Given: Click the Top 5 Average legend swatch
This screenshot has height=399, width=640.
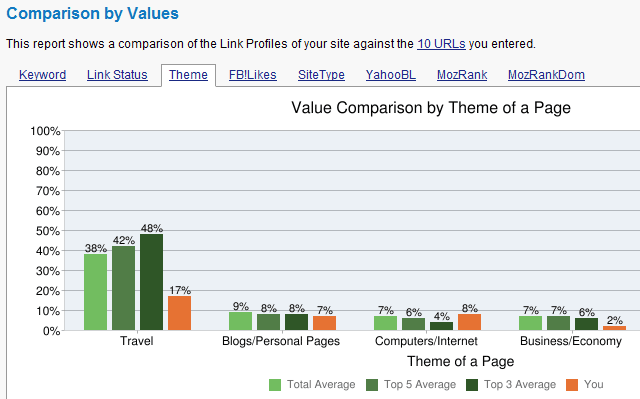Looking at the screenshot, I should click(372, 385).
